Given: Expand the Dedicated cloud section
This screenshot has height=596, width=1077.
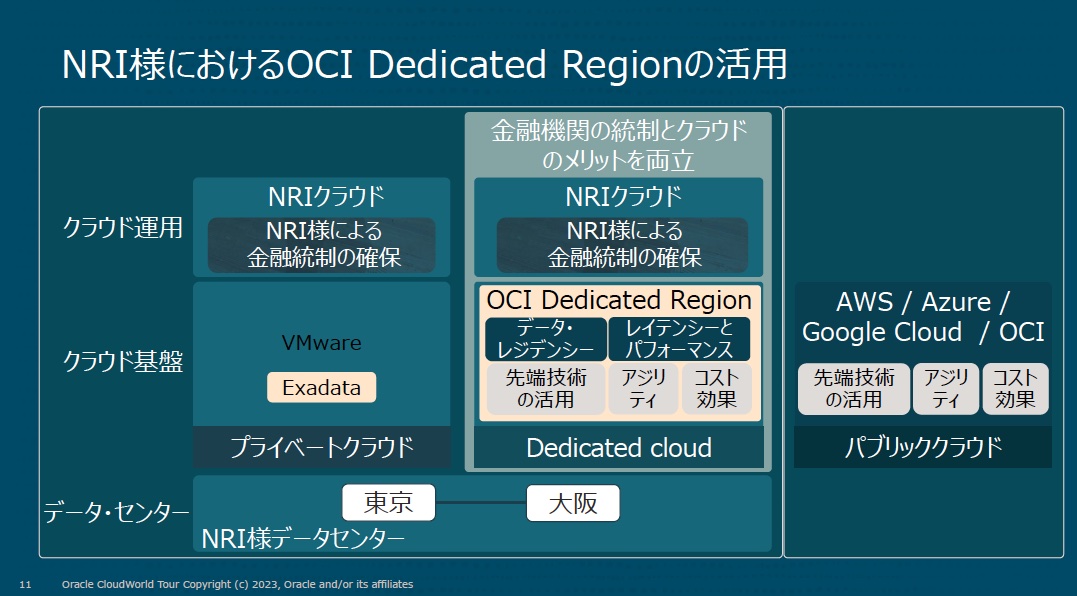Looking at the screenshot, I should [x=617, y=448].
